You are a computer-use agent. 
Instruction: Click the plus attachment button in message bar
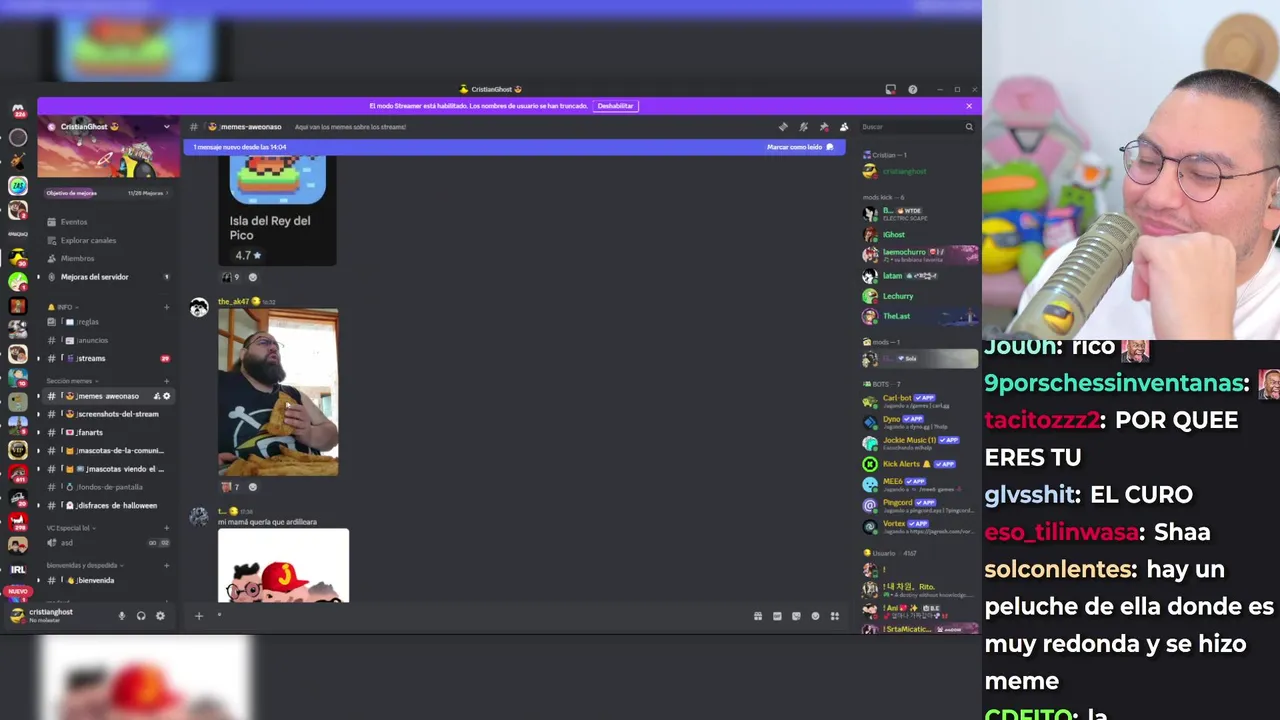[199, 616]
